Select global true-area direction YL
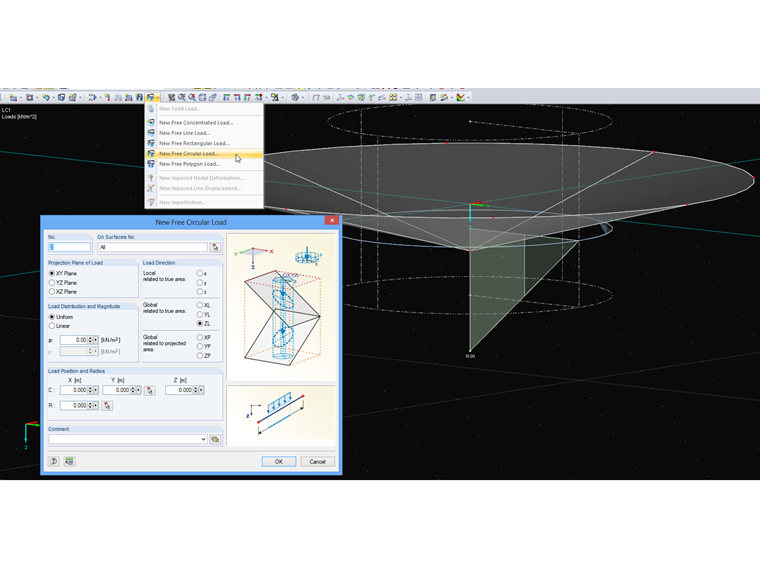760x570 pixels. [x=200, y=315]
